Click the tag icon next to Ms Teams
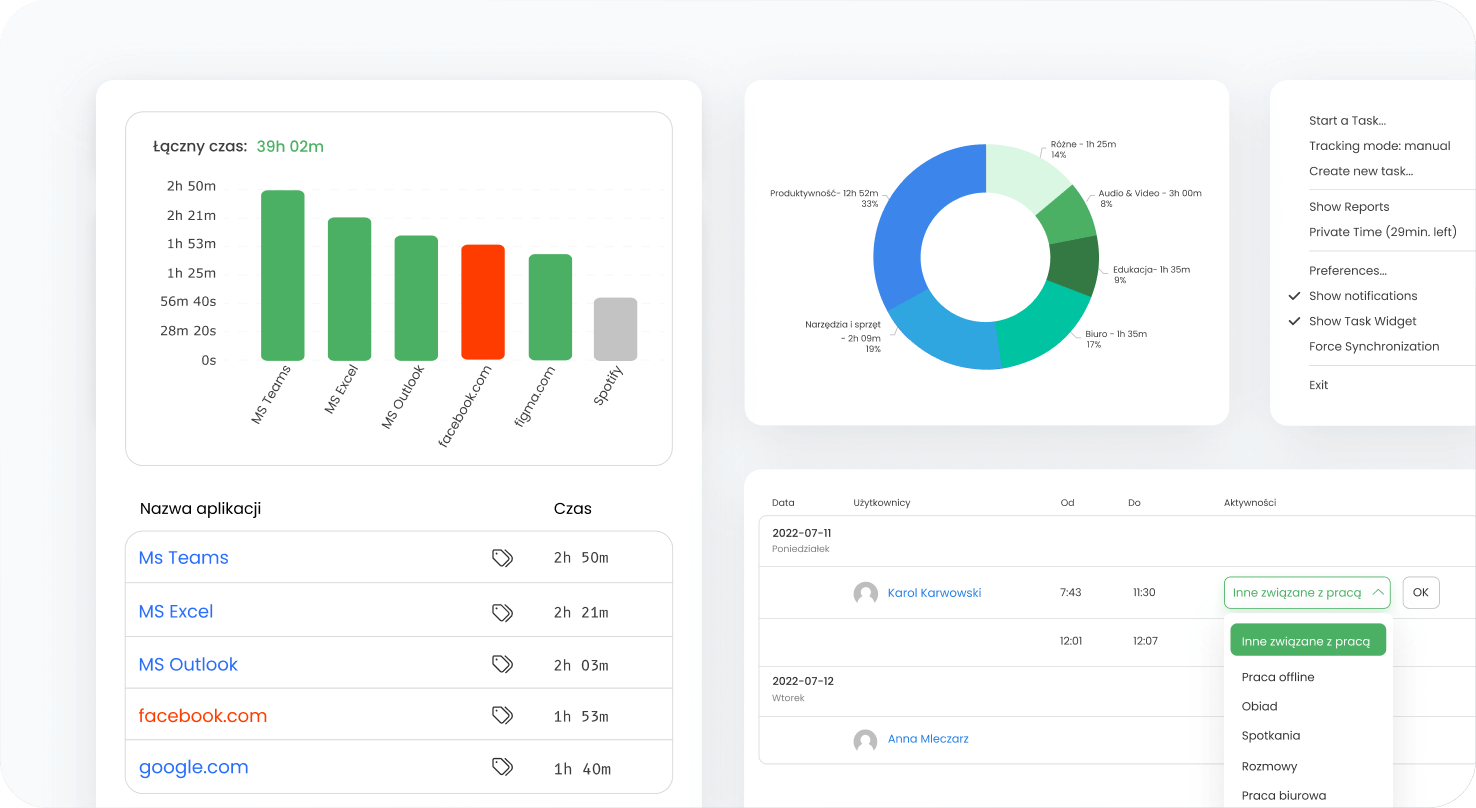 [502, 558]
